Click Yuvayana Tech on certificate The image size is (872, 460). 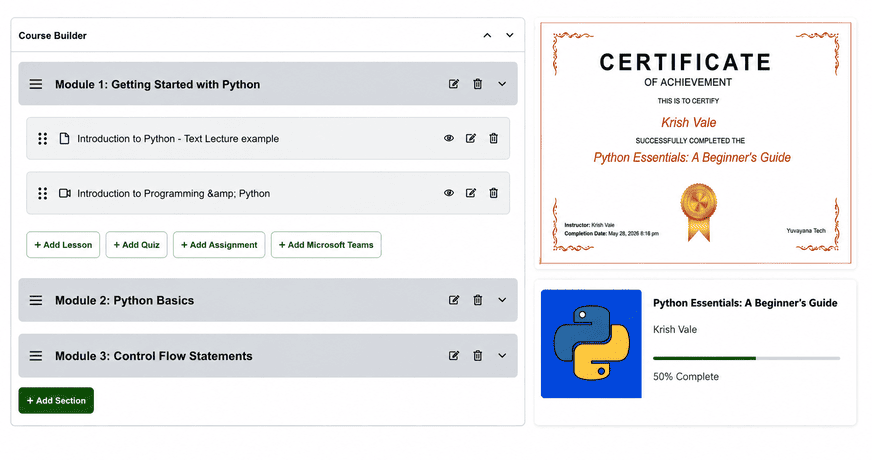[x=806, y=230]
